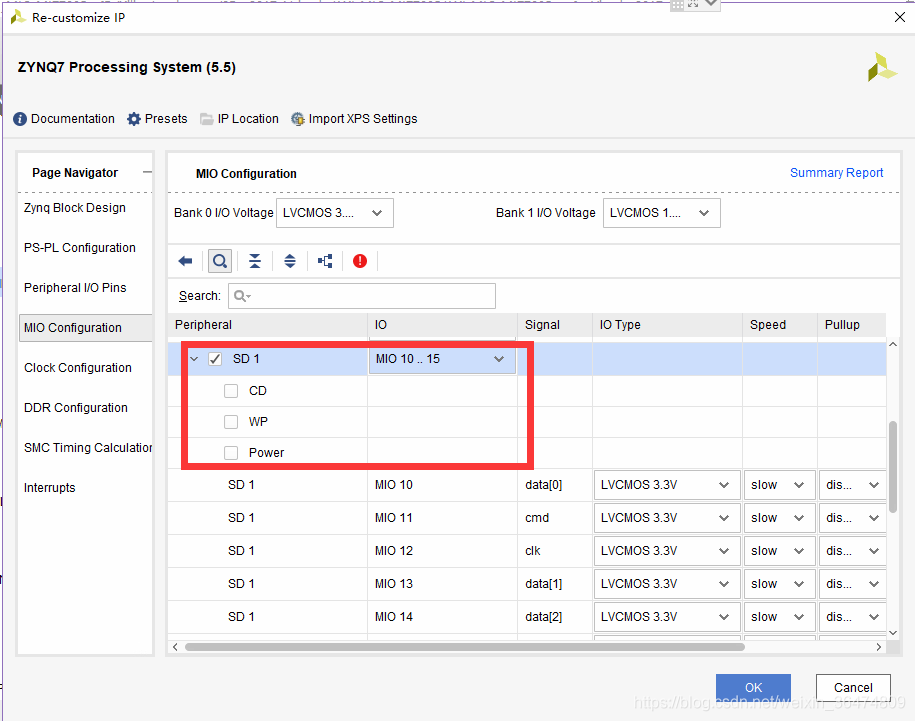Click the Collapse All toolbar icon
The width and height of the screenshot is (915, 721).
click(255, 261)
